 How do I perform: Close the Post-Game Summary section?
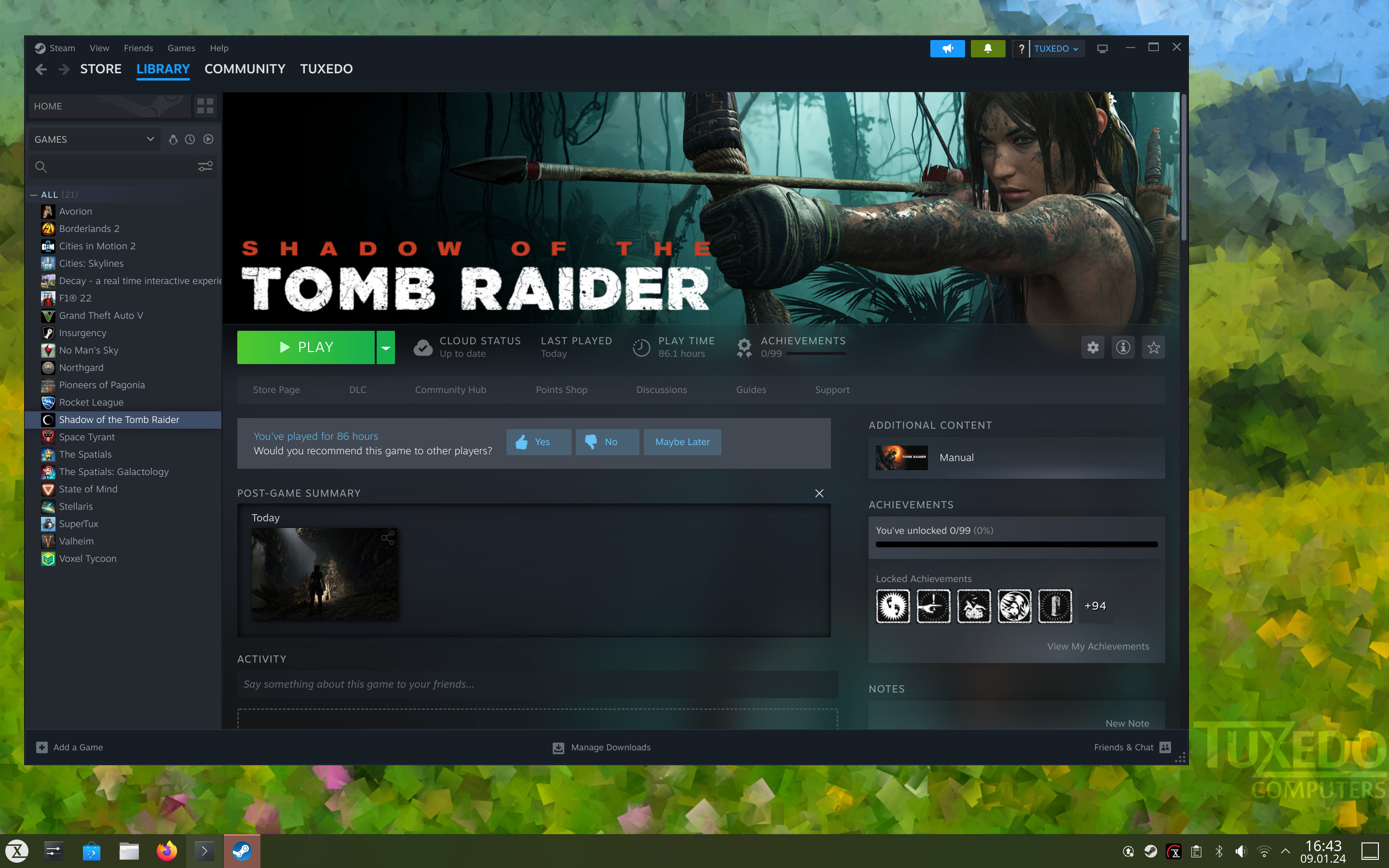tap(819, 493)
